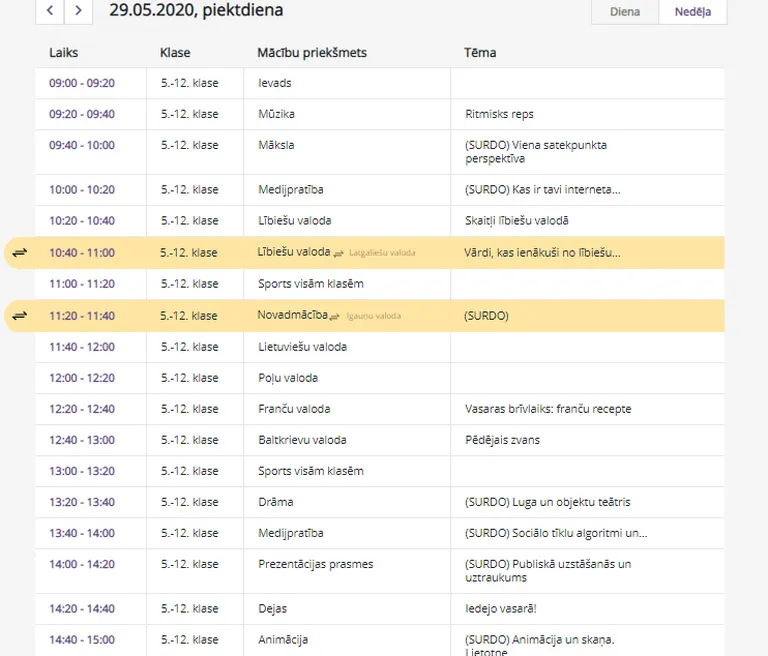The image size is (768, 656).
Task: Go to next day with right arrow
Action: tap(78, 10)
